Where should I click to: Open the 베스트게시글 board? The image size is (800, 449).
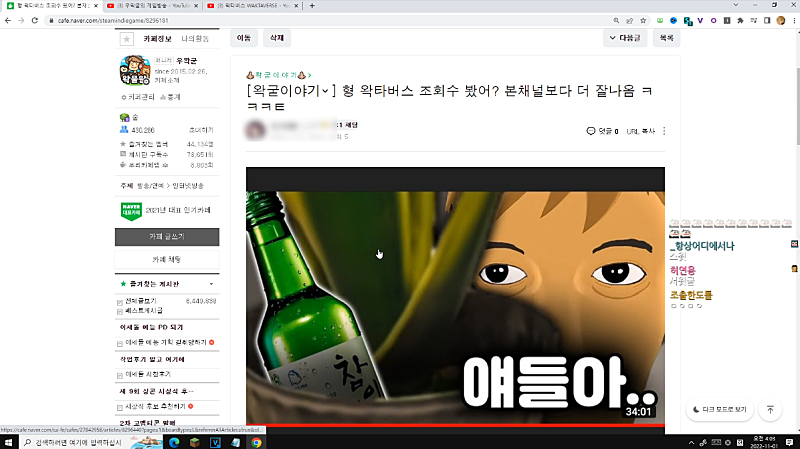pyautogui.click(x=144, y=310)
